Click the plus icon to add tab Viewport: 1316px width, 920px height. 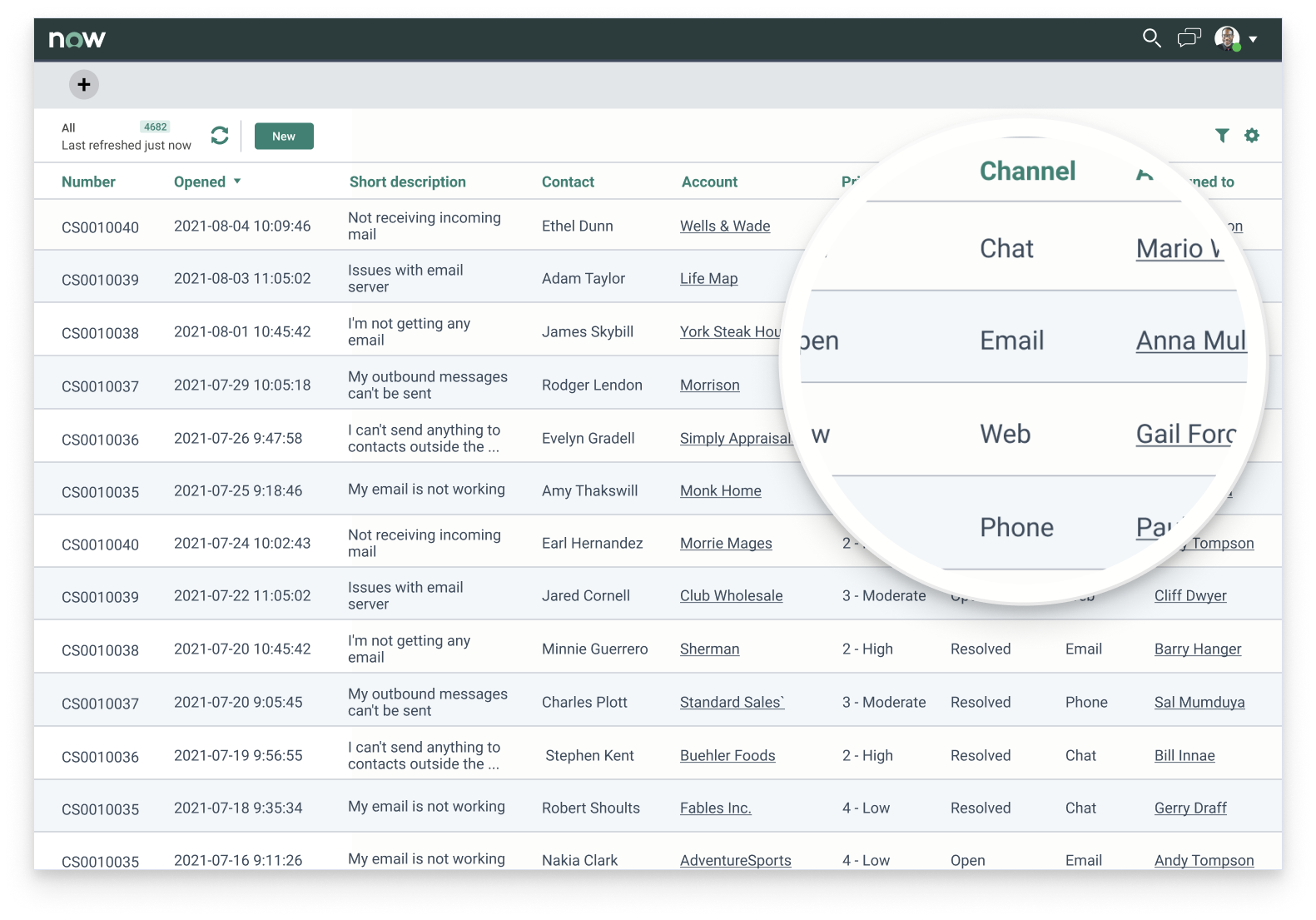[x=84, y=84]
